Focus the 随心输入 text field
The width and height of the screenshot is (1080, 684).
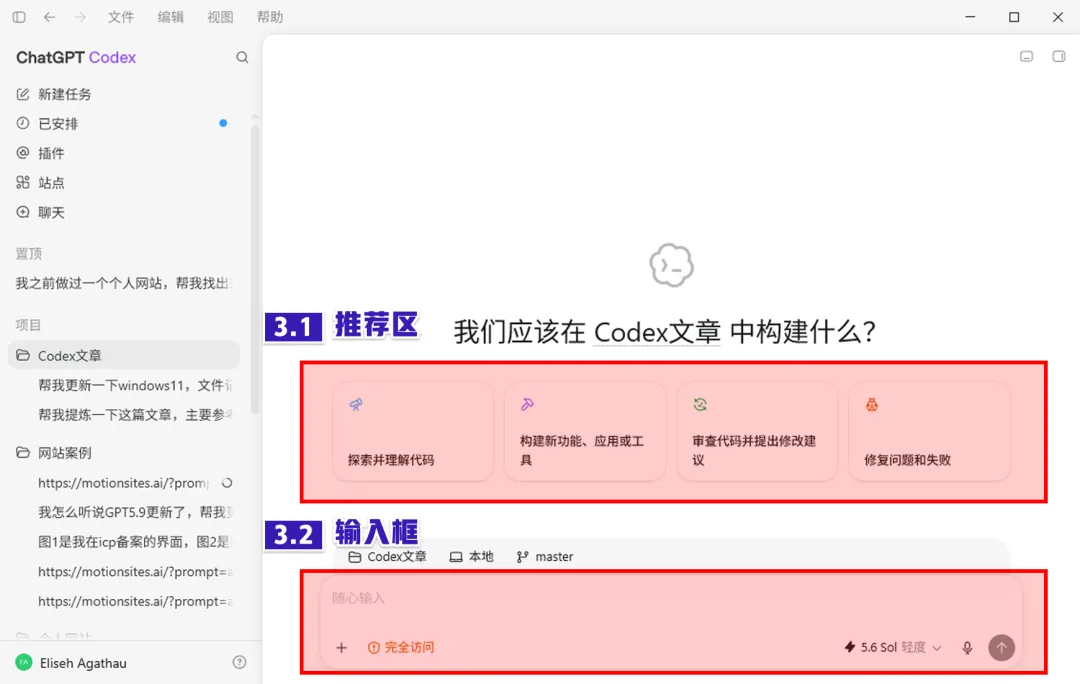tap(672, 598)
